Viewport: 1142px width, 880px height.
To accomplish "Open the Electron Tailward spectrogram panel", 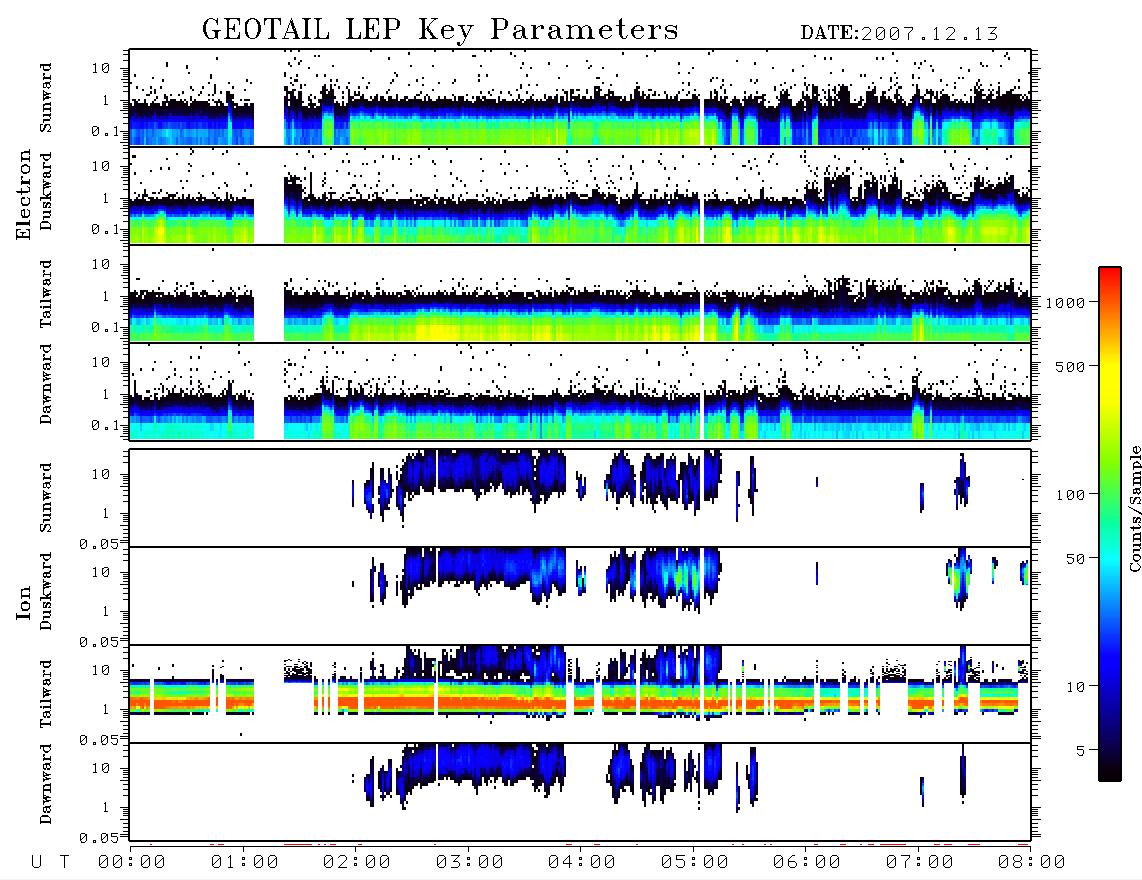I will tap(580, 294).
